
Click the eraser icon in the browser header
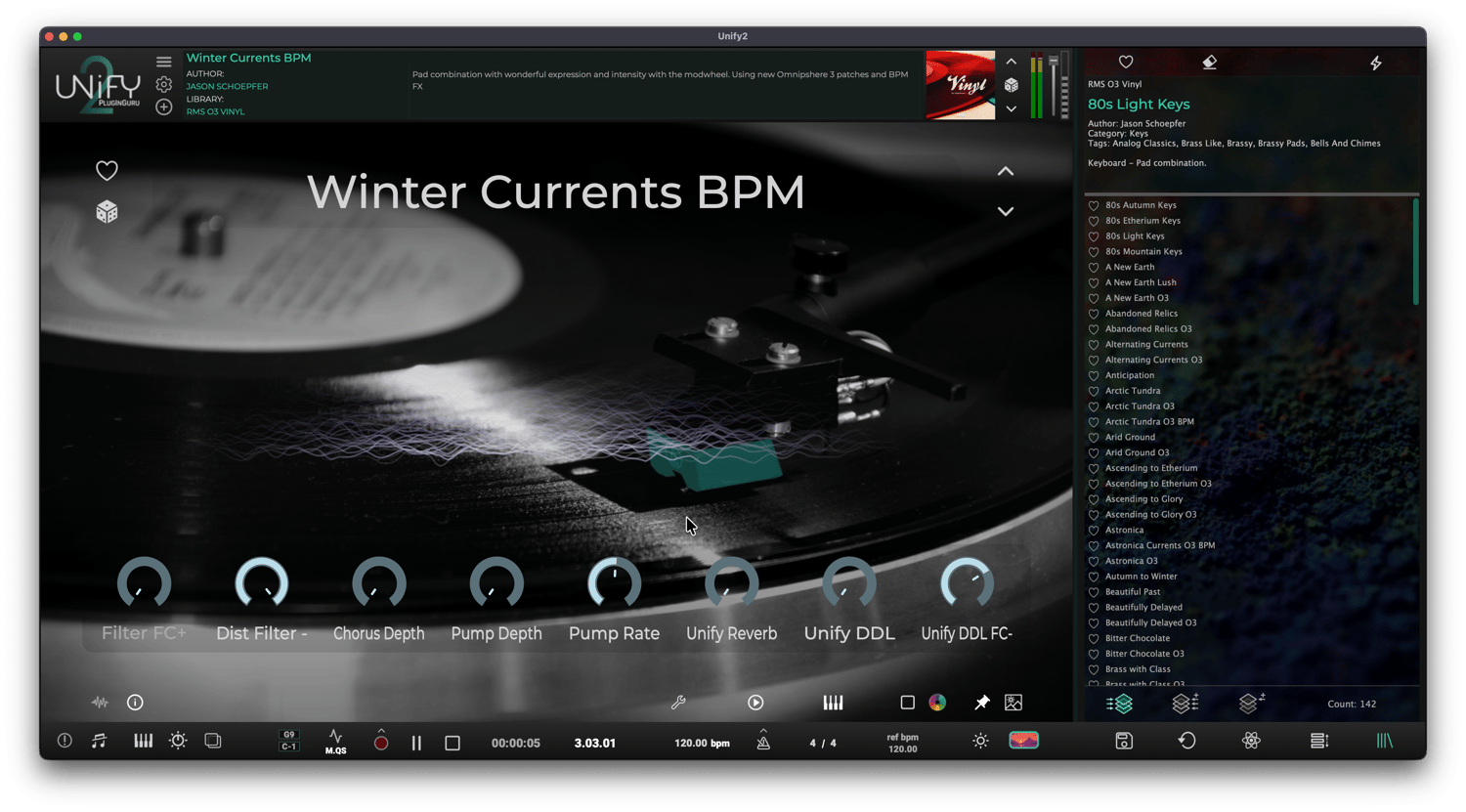(1209, 63)
